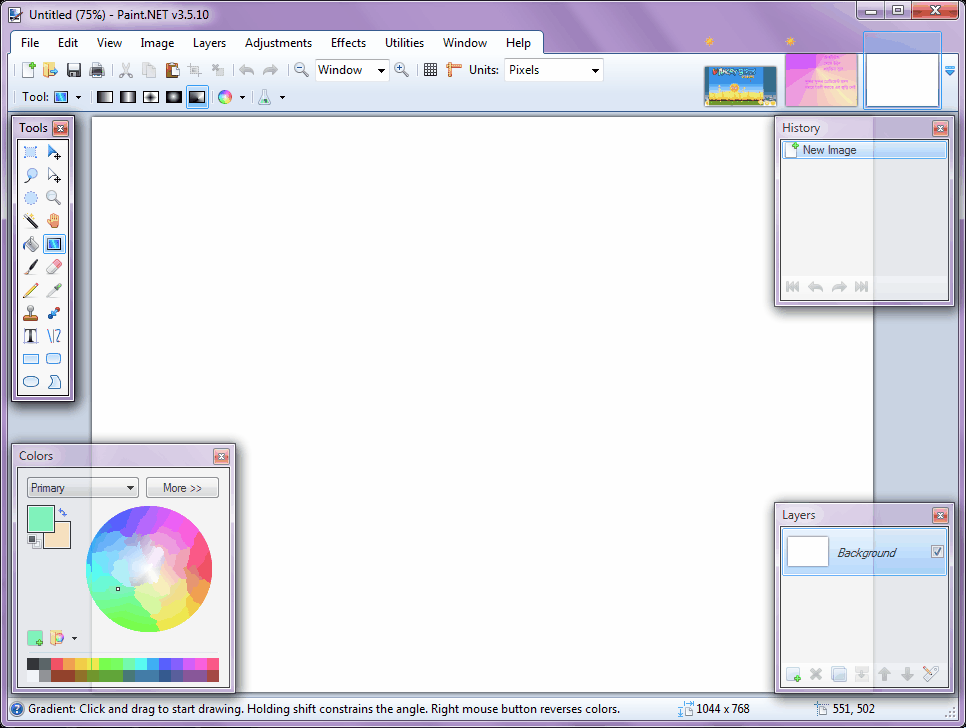The image size is (966, 728).
Task: Select the Gradient tool in Tools panel
Action: coord(54,244)
